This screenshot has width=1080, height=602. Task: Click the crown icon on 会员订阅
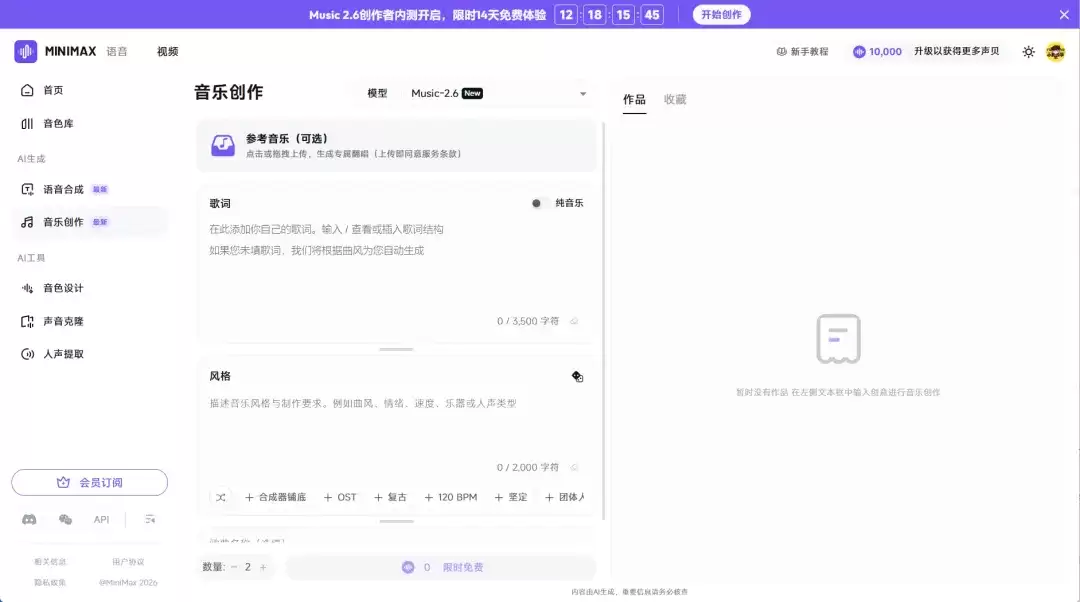(63, 482)
